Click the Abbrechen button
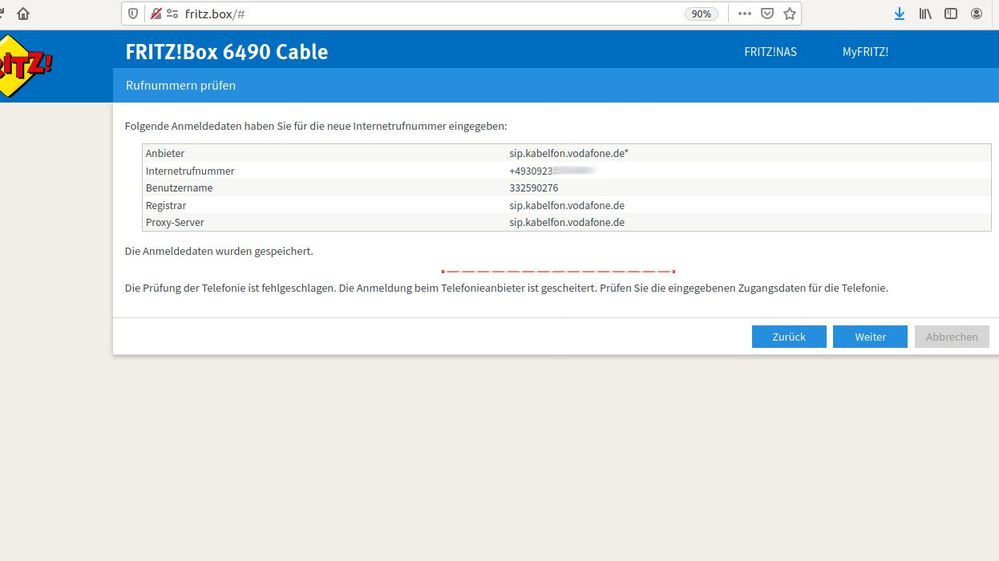999x561 pixels. (952, 337)
